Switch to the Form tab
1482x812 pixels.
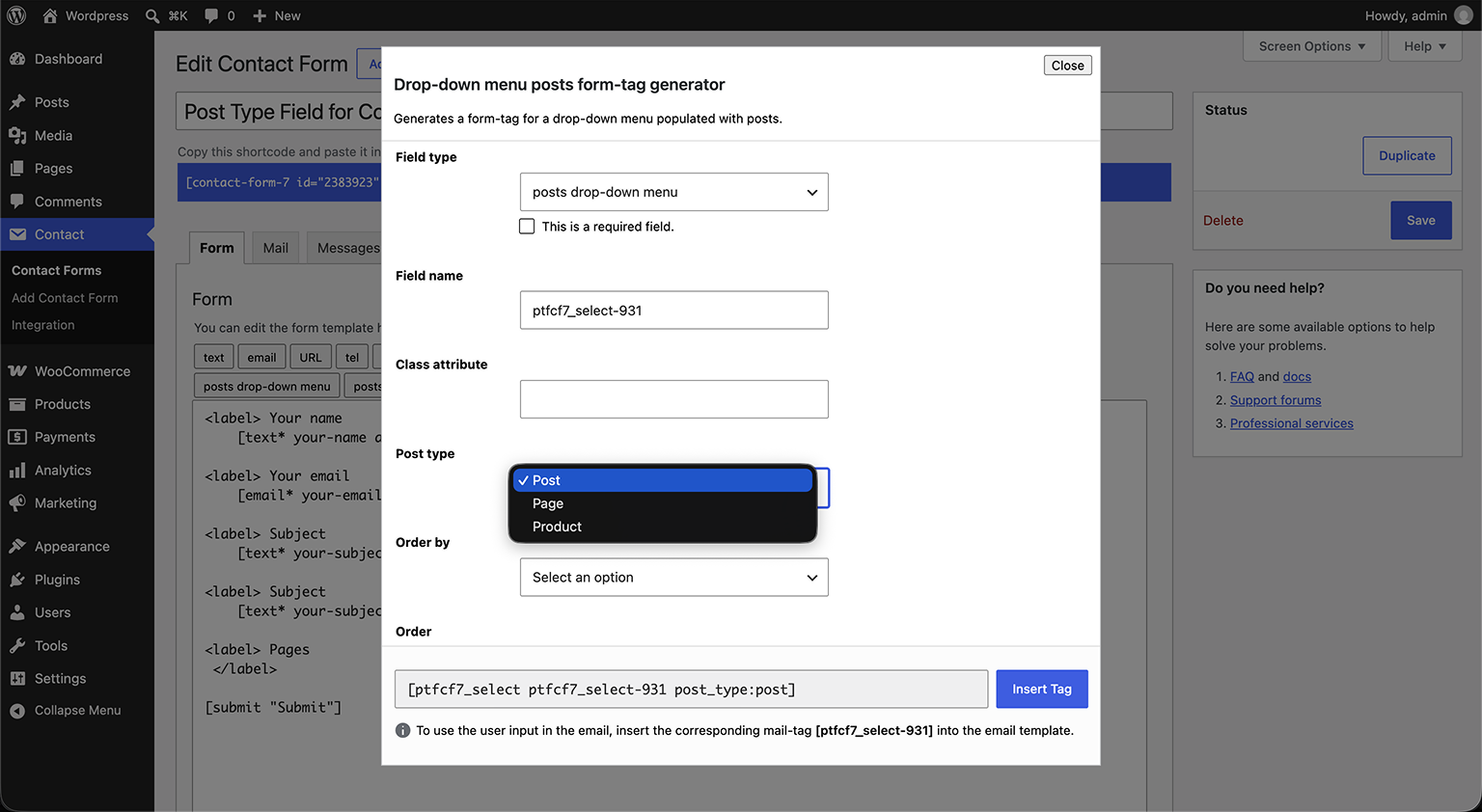tap(217, 248)
